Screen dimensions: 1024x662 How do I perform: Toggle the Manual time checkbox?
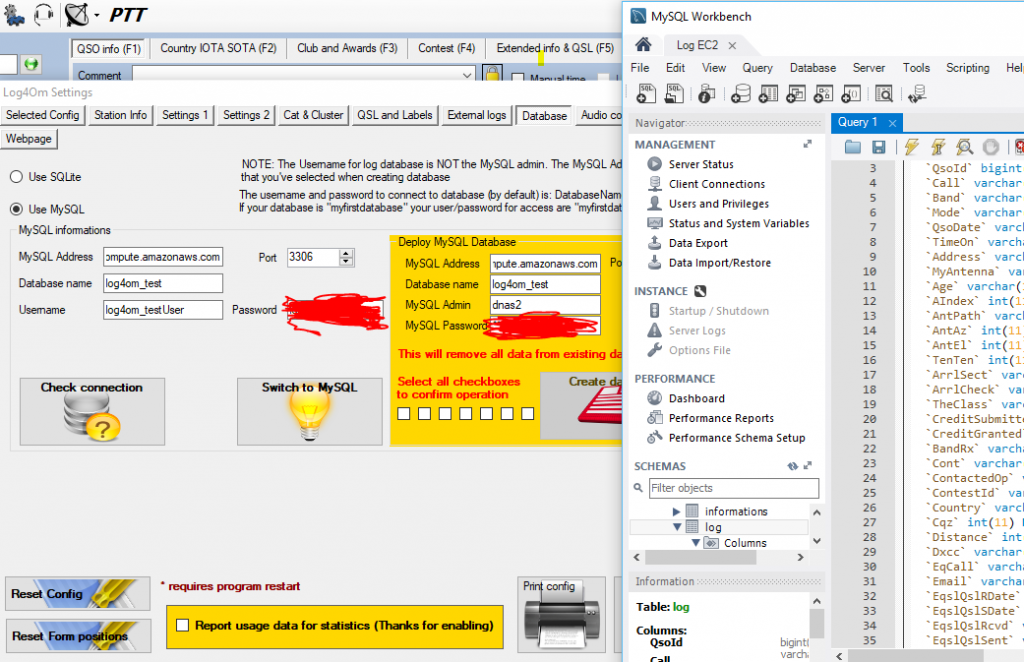(518, 78)
